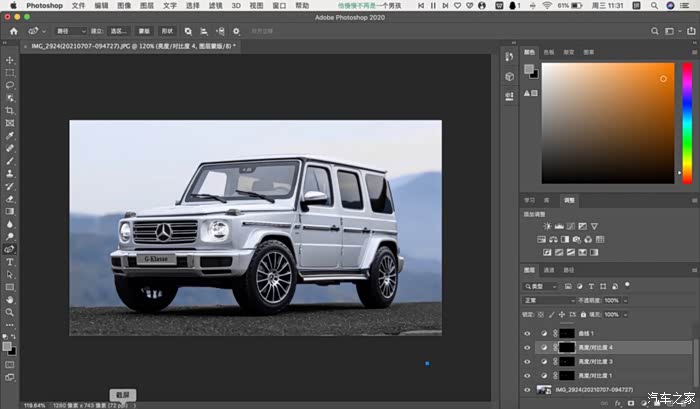
Task: Select the Horizontal Type tool
Action: coord(10,261)
